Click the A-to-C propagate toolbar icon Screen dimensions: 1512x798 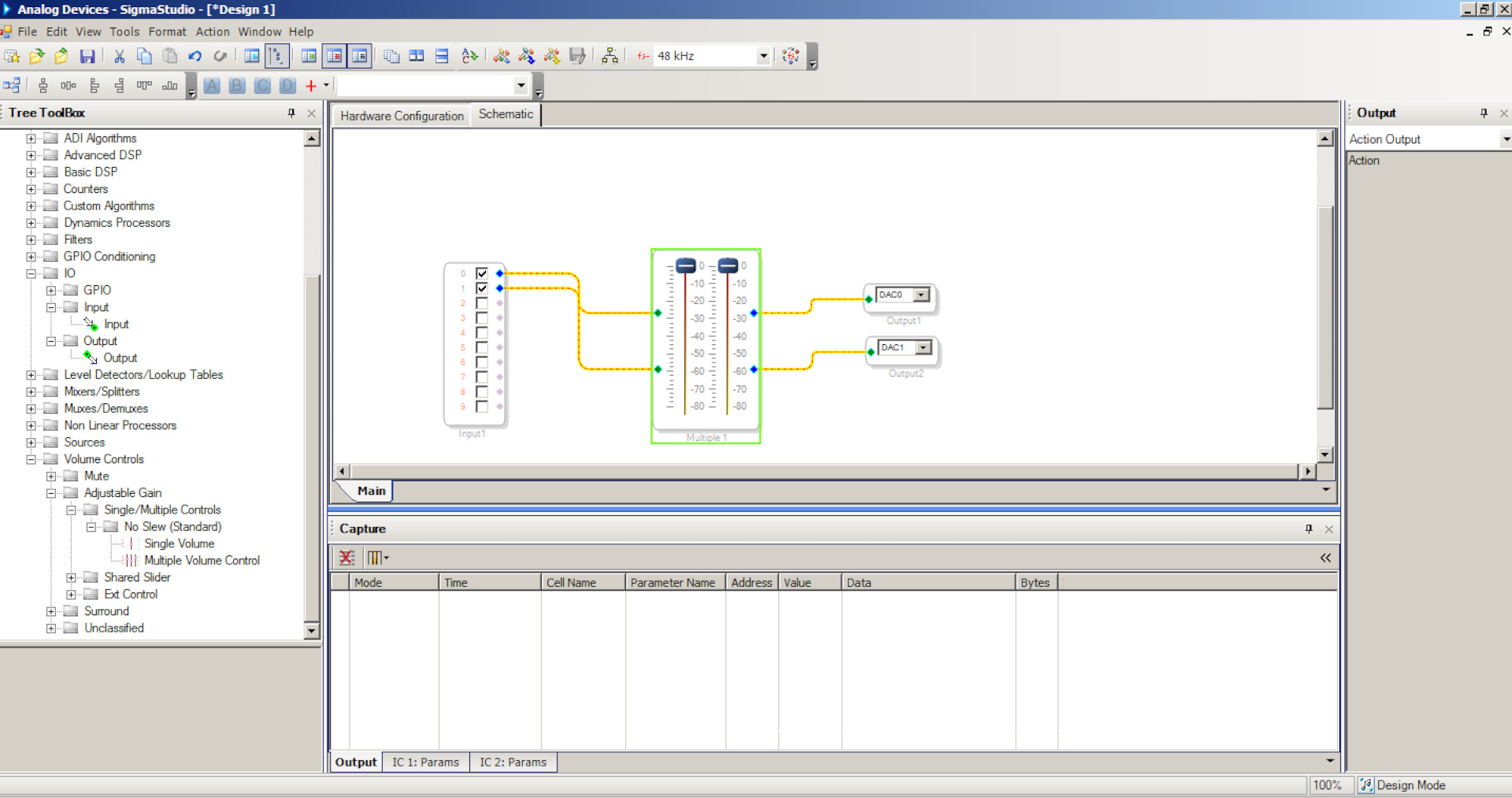click(x=469, y=56)
